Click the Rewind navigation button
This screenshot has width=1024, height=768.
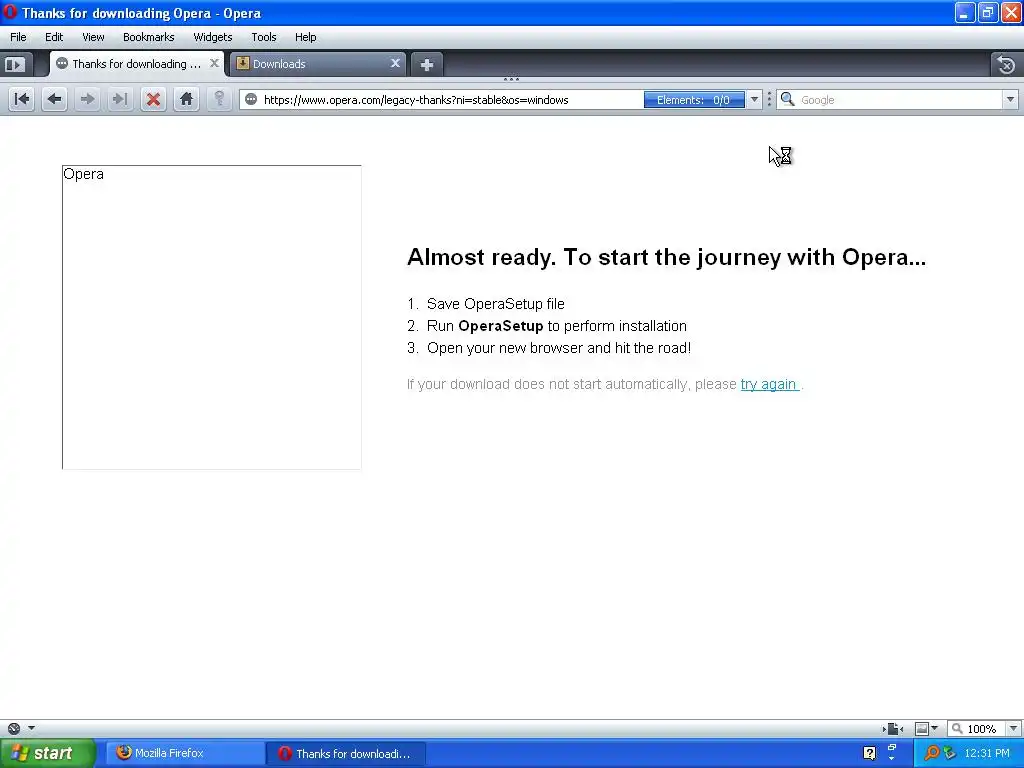(22, 99)
